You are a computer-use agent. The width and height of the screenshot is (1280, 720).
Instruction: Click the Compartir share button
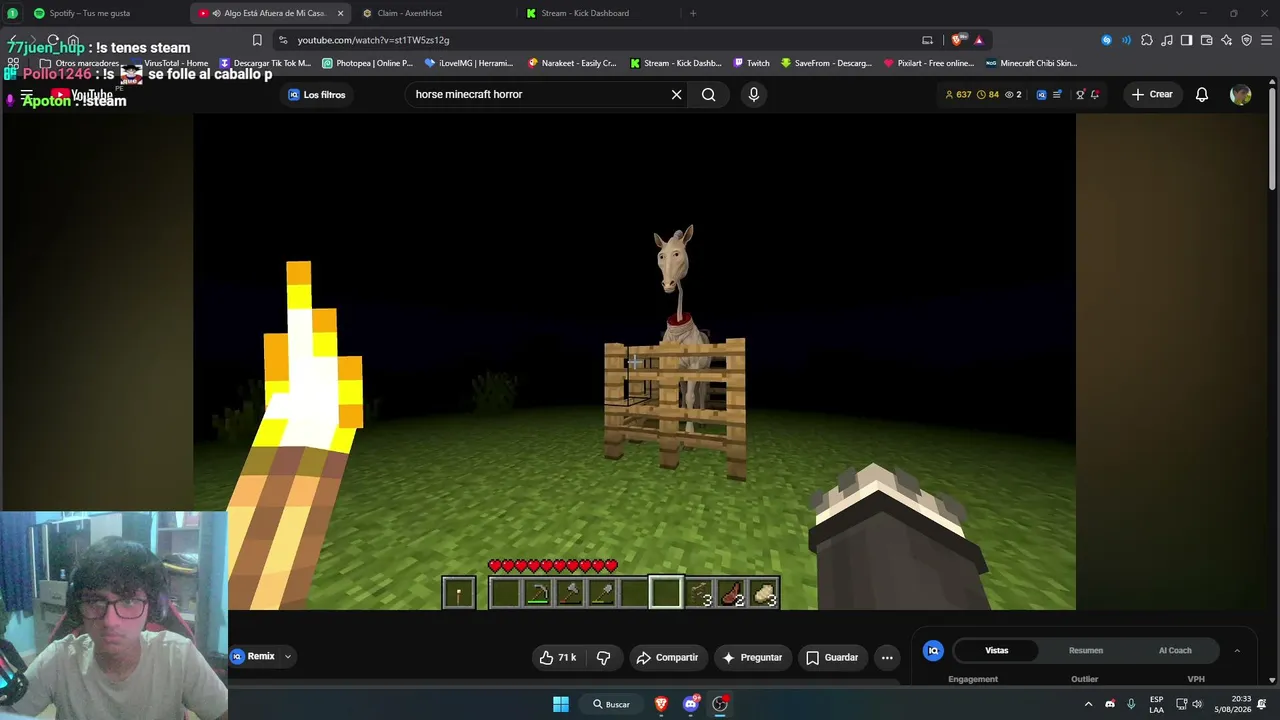[x=667, y=657]
